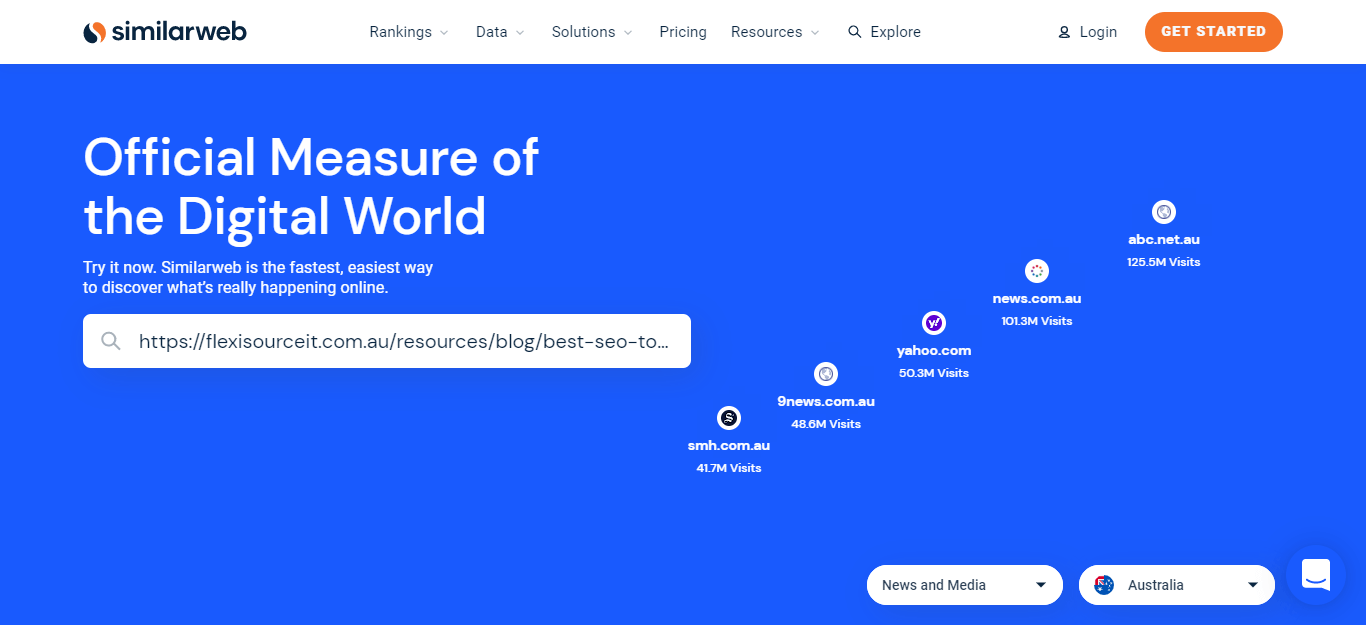Open the 9news.com.au label

(x=826, y=402)
